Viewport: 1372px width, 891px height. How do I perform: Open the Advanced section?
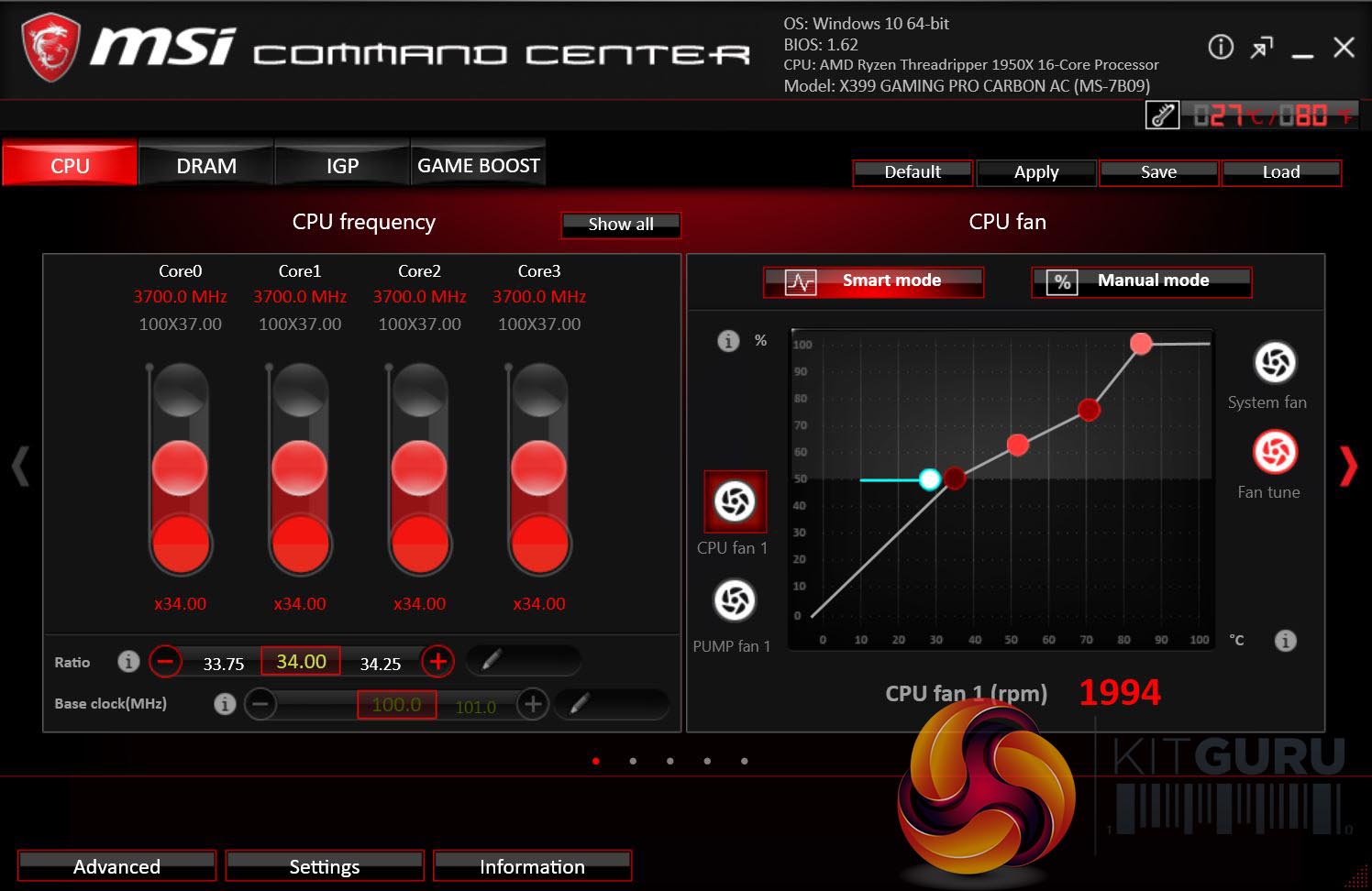116,866
